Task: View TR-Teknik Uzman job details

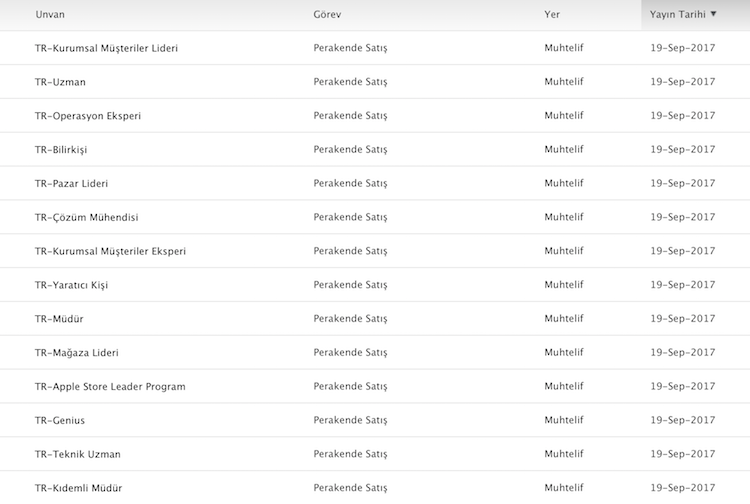Action: [x=78, y=455]
